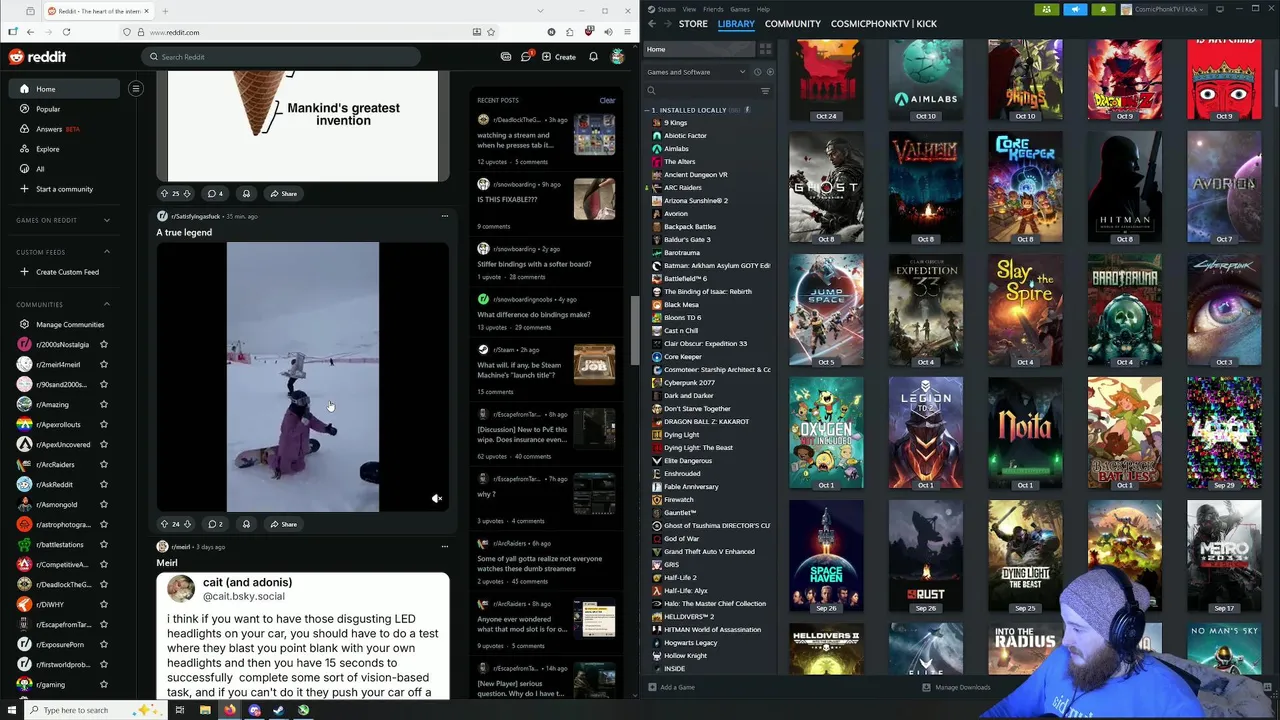Open Manage Downloads in Steam

pos(956,687)
